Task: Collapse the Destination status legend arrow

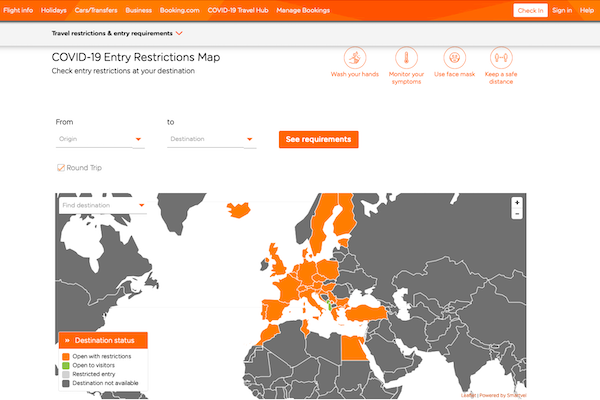Action: (65, 340)
